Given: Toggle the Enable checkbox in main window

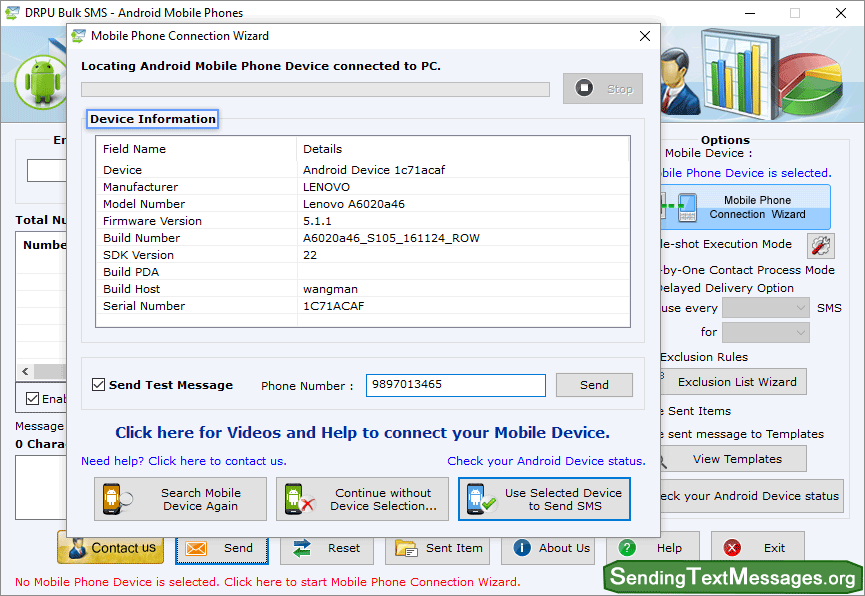Looking at the screenshot, I should tap(33, 398).
